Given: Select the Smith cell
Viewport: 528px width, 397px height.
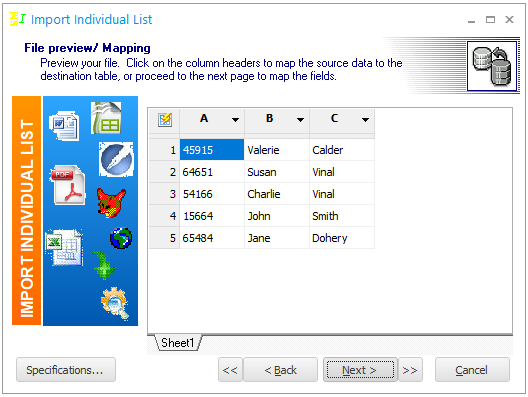Looking at the screenshot, I should [342, 216].
